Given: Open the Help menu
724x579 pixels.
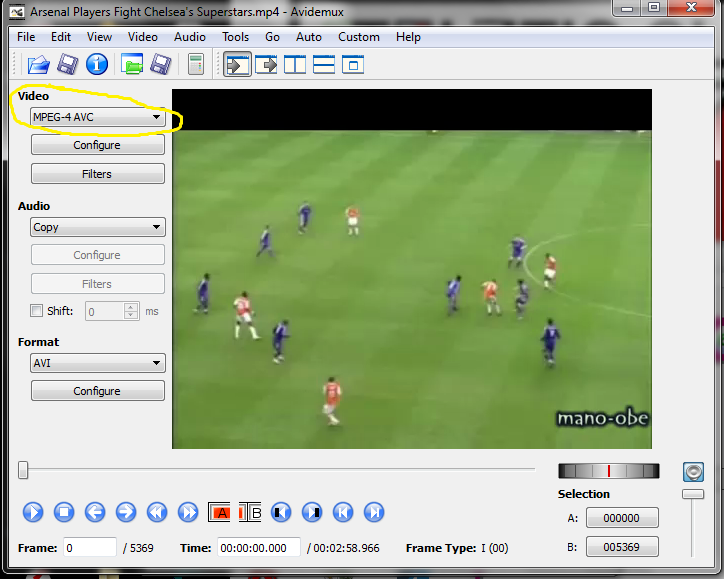Looking at the screenshot, I should tap(408, 37).
